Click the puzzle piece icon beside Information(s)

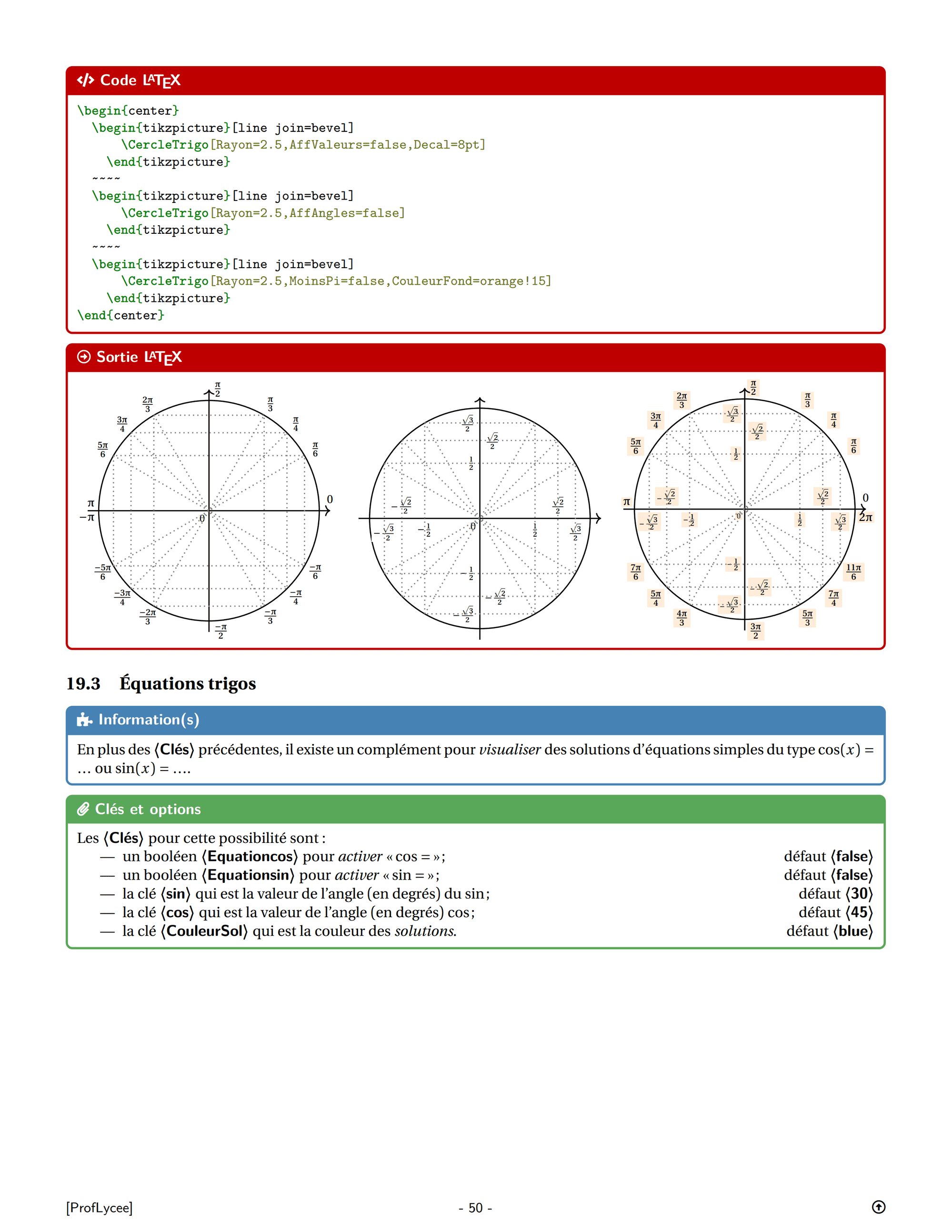85,719
